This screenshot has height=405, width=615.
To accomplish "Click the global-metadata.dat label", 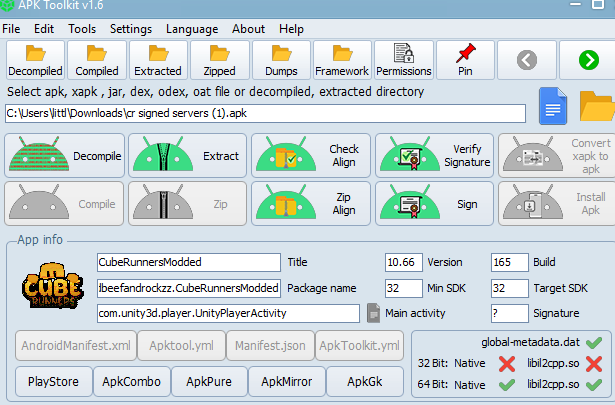I will click(x=530, y=342).
